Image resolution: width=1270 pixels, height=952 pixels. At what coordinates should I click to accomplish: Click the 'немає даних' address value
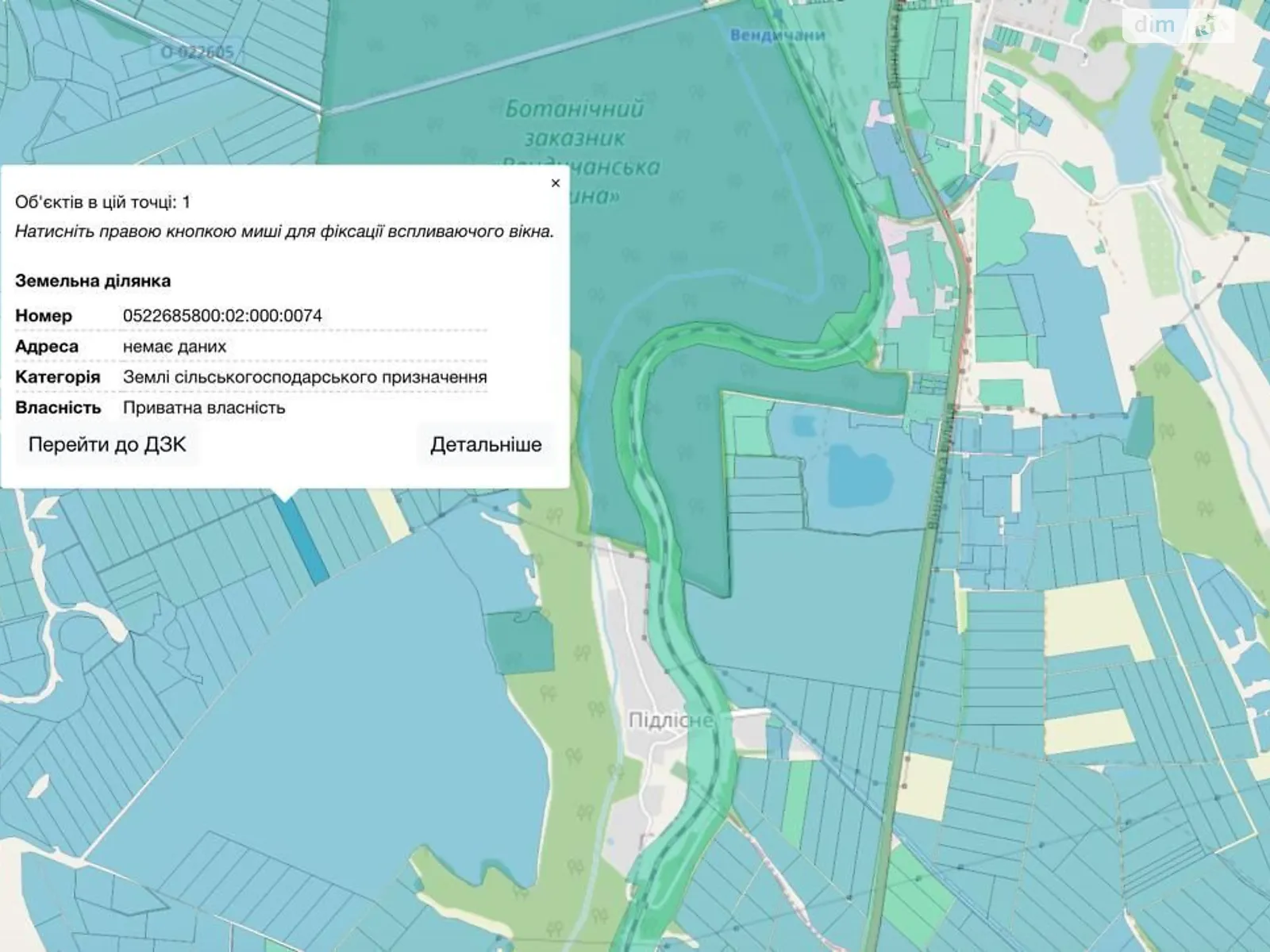tap(175, 347)
